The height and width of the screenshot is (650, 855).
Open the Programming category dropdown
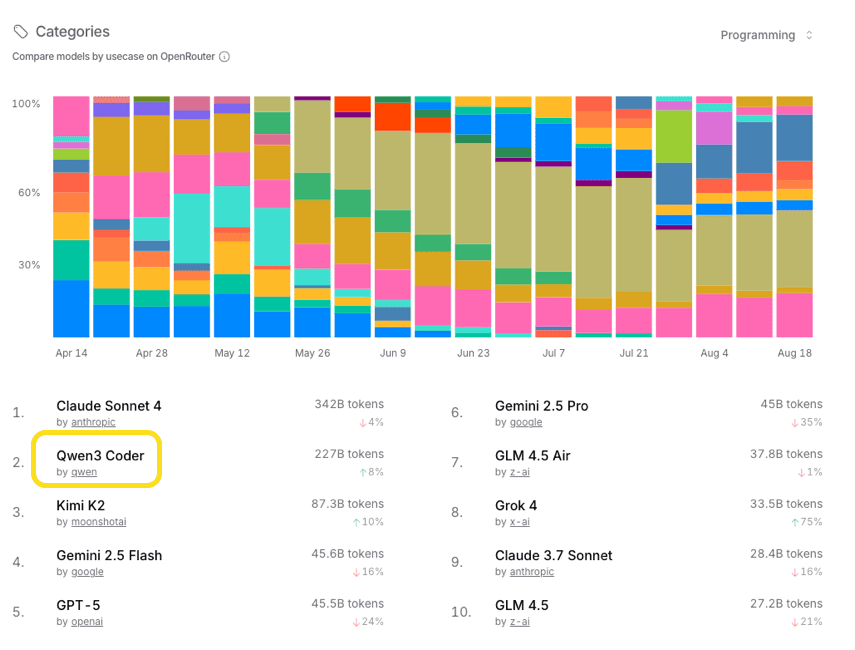767,35
